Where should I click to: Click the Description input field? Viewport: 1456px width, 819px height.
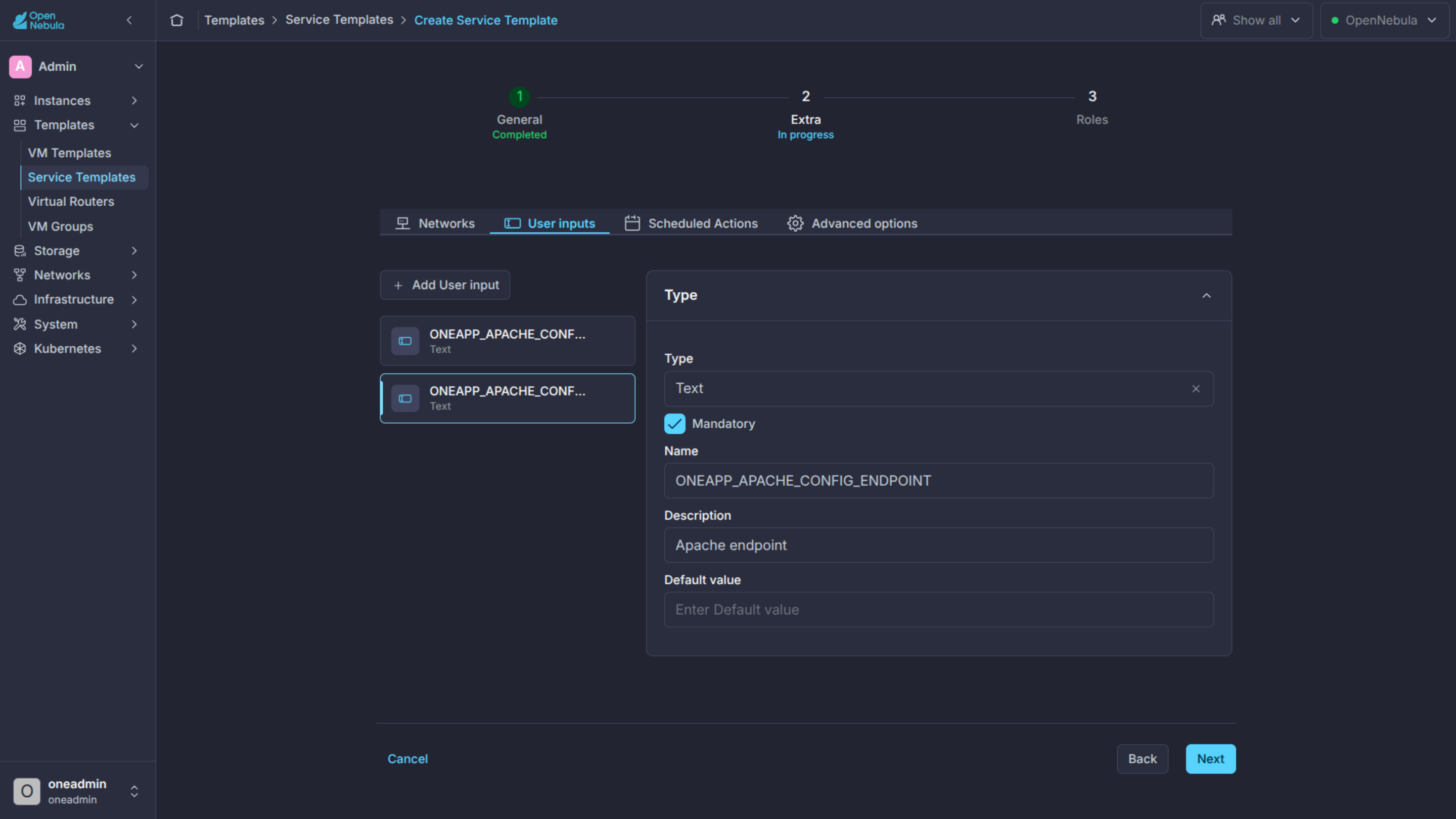[x=938, y=545]
